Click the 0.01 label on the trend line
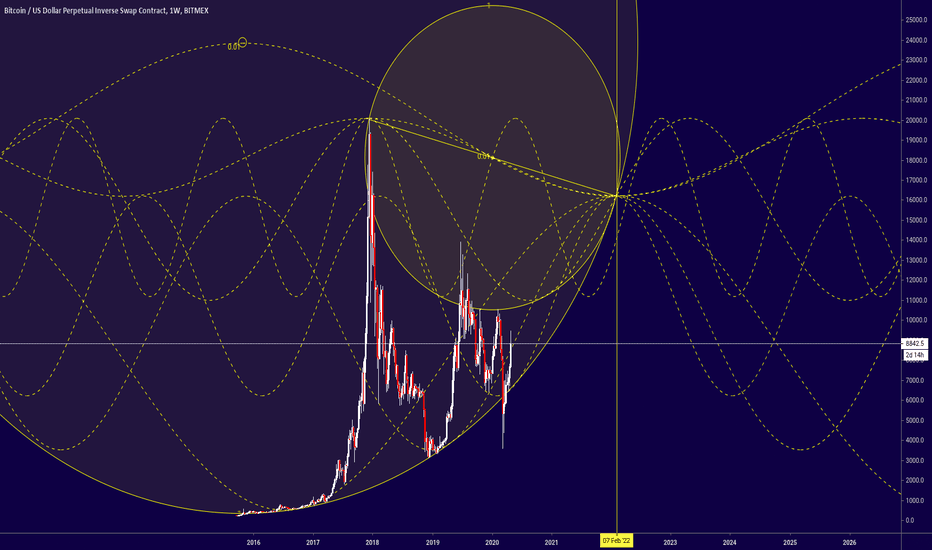Image resolution: width=932 pixels, height=550 pixels. coord(483,156)
